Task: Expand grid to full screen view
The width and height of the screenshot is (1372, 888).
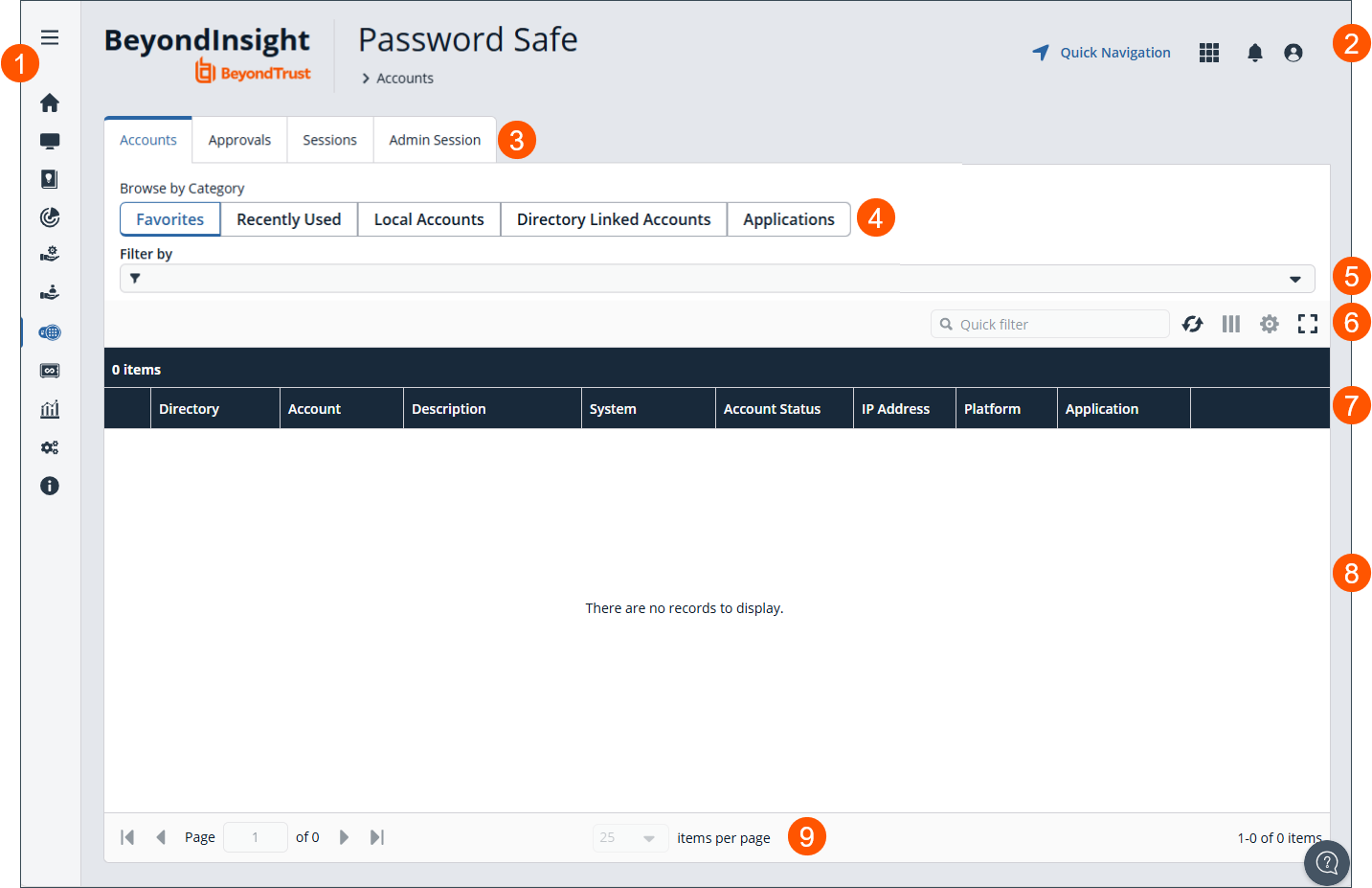Action: click(x=1307, y=324)
